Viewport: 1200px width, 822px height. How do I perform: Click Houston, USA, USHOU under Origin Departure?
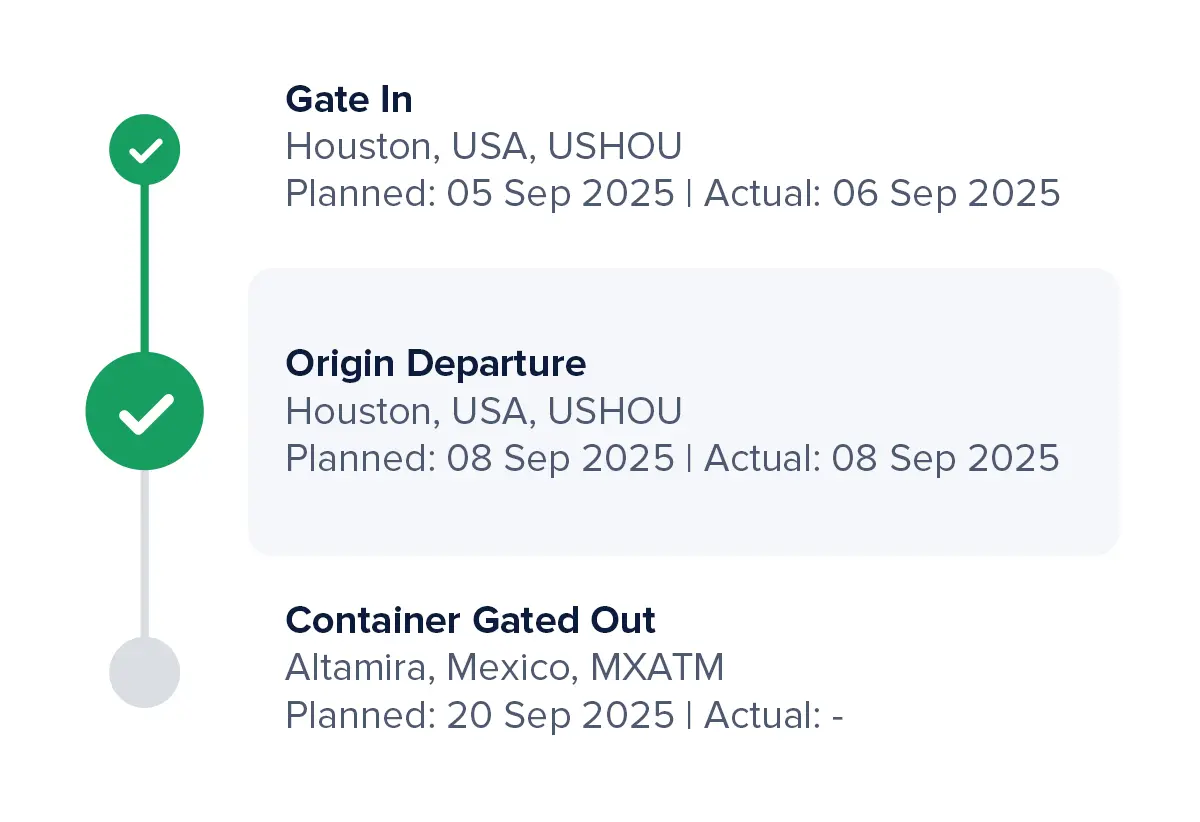point(483,411)
